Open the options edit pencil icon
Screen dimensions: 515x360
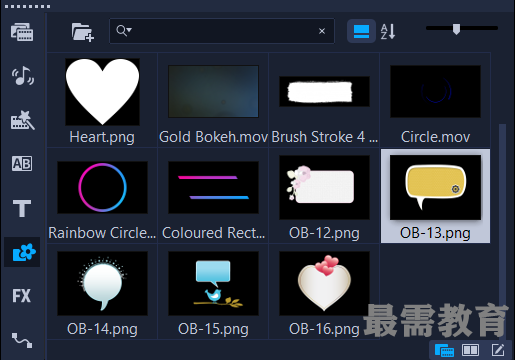pos(498,350)
